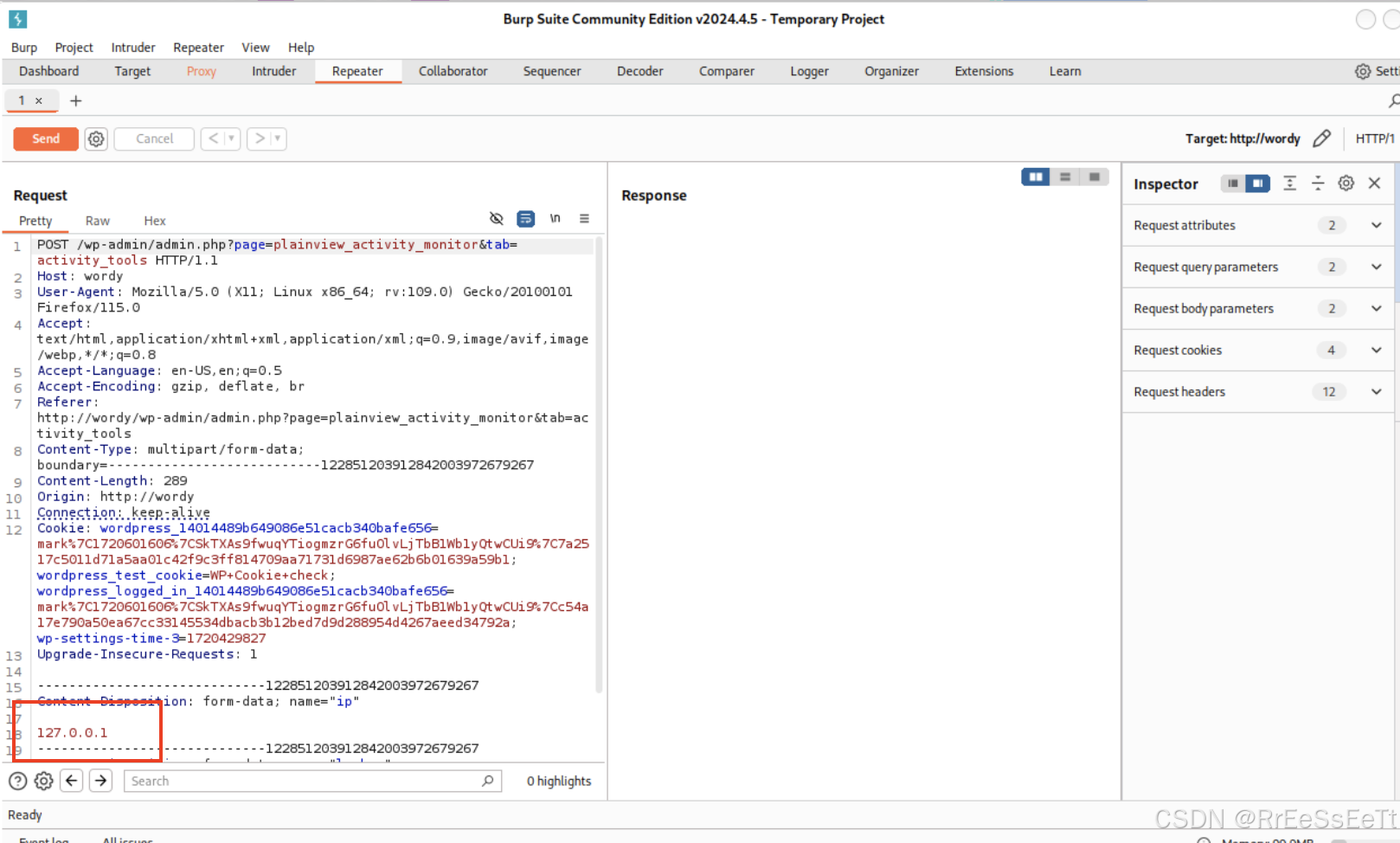Switch to the Sequencer tab
The image size is (1400, 843).
[x=552, y=71]
